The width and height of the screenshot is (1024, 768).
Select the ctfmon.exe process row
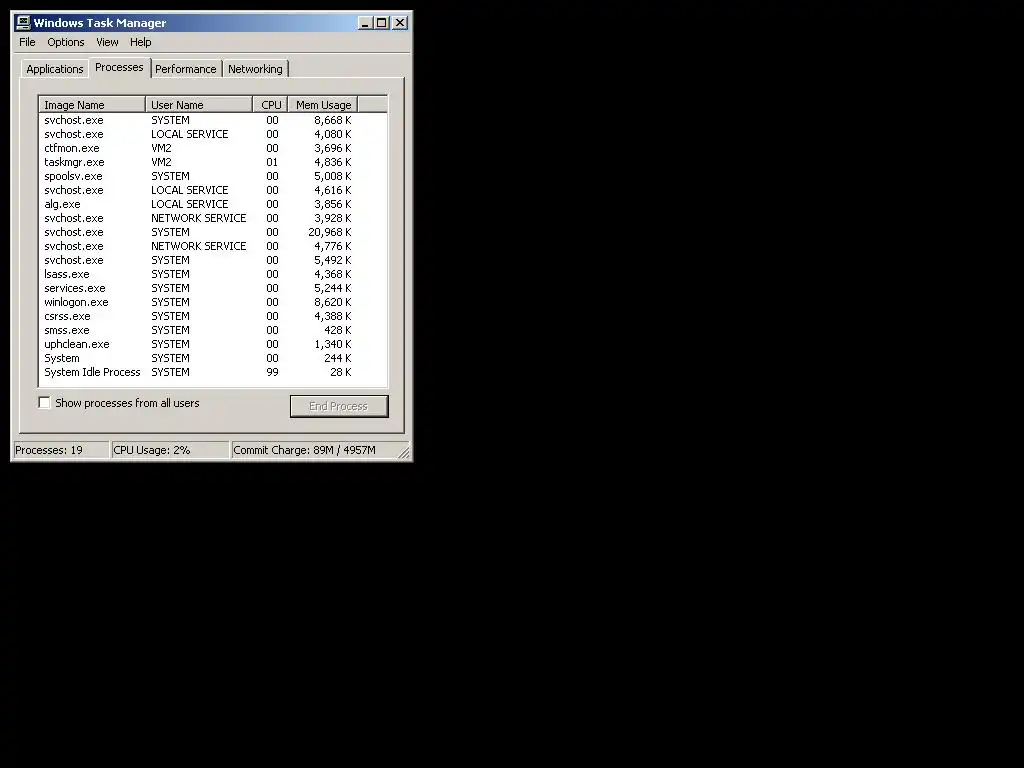click(213, 148)
